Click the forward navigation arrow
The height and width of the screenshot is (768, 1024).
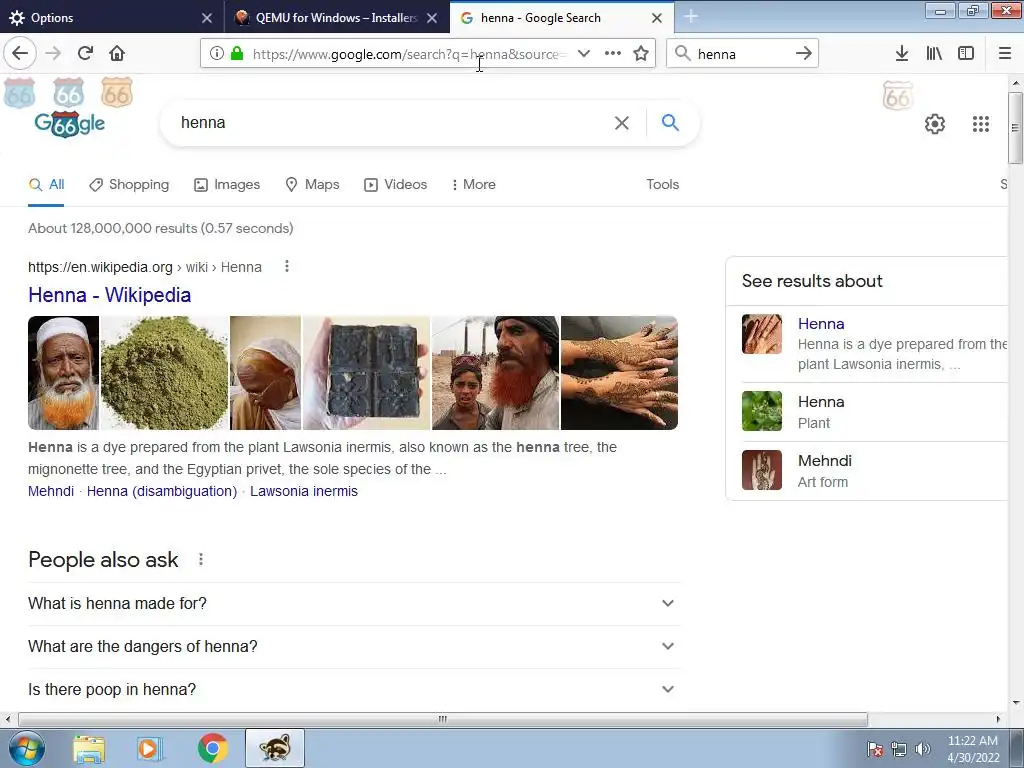[53, 53]
